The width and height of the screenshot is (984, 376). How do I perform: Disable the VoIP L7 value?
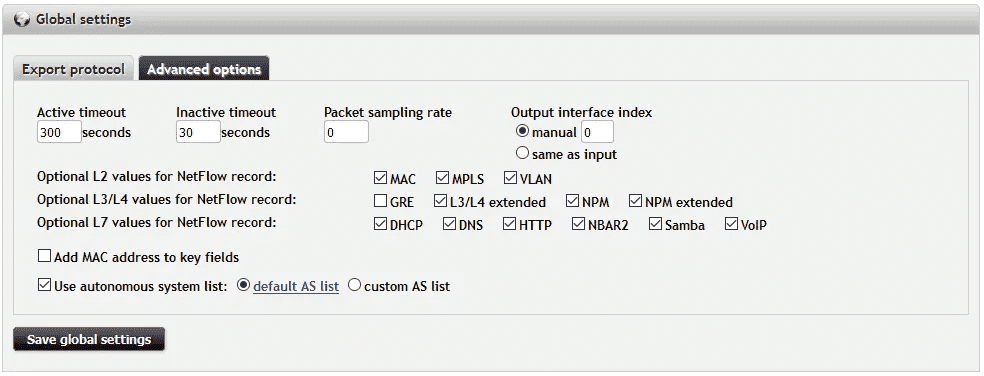(x=732, y=223)
